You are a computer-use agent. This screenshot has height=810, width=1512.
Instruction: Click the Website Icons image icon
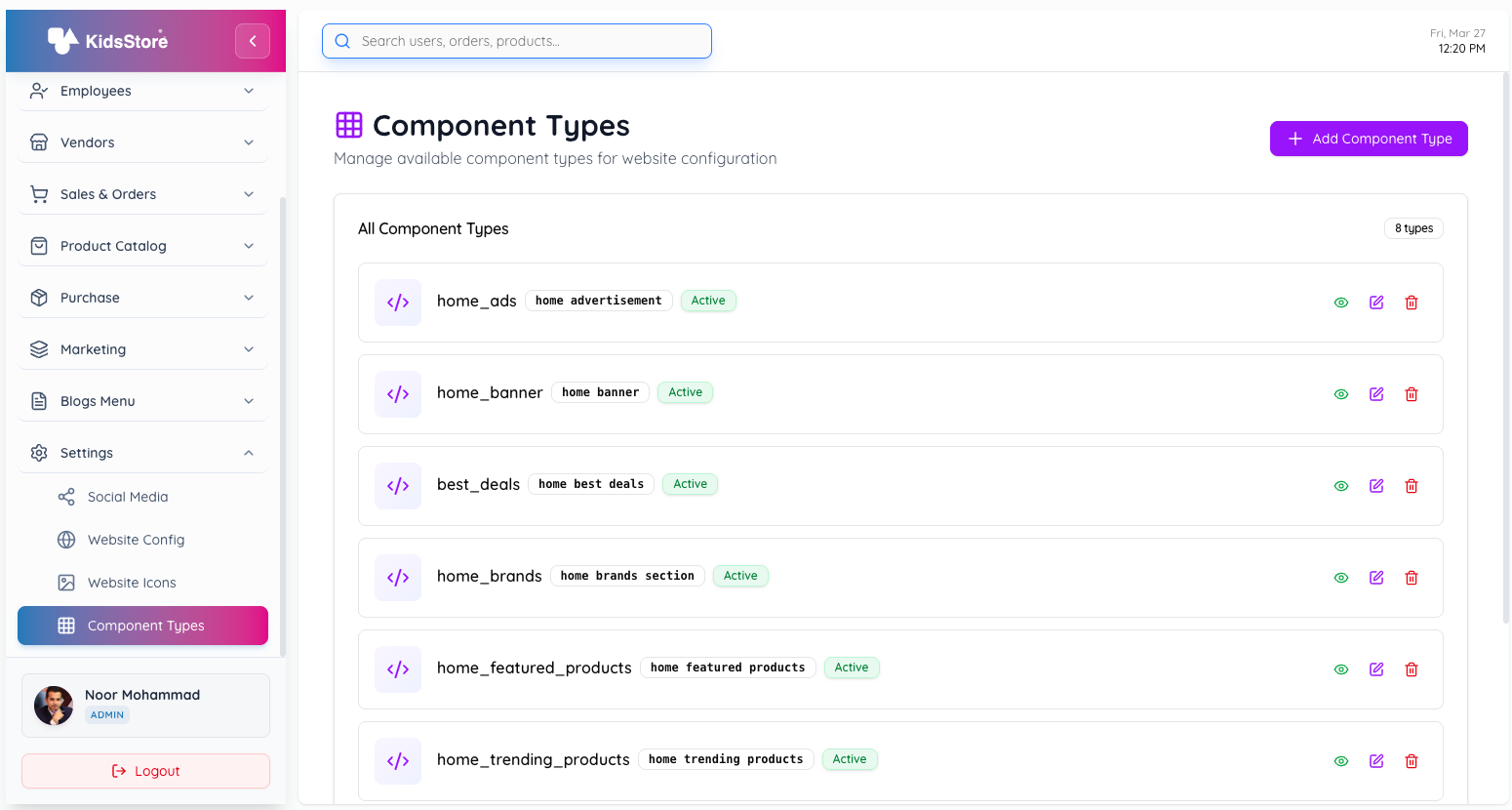coord(67,583)
